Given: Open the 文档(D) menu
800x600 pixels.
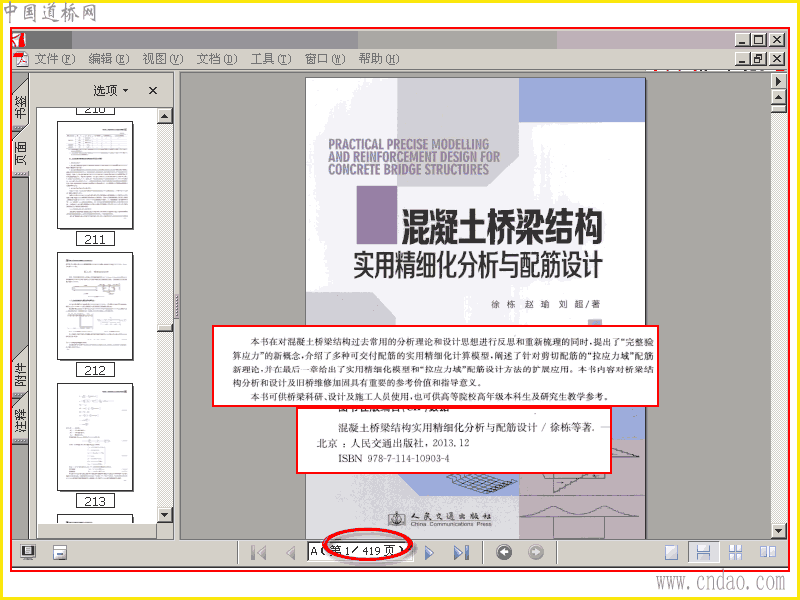Looking at the screenshot, I should point(217,59).
